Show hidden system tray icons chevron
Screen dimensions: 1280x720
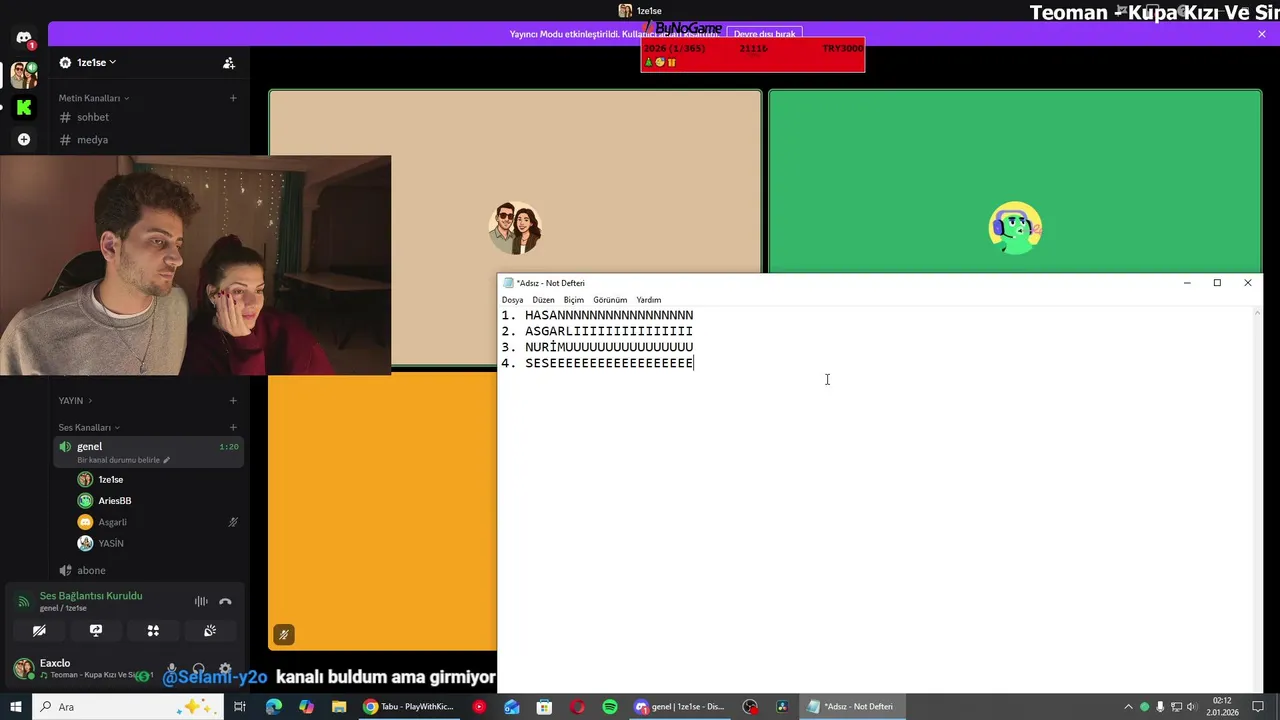(x=1129, y=707)
